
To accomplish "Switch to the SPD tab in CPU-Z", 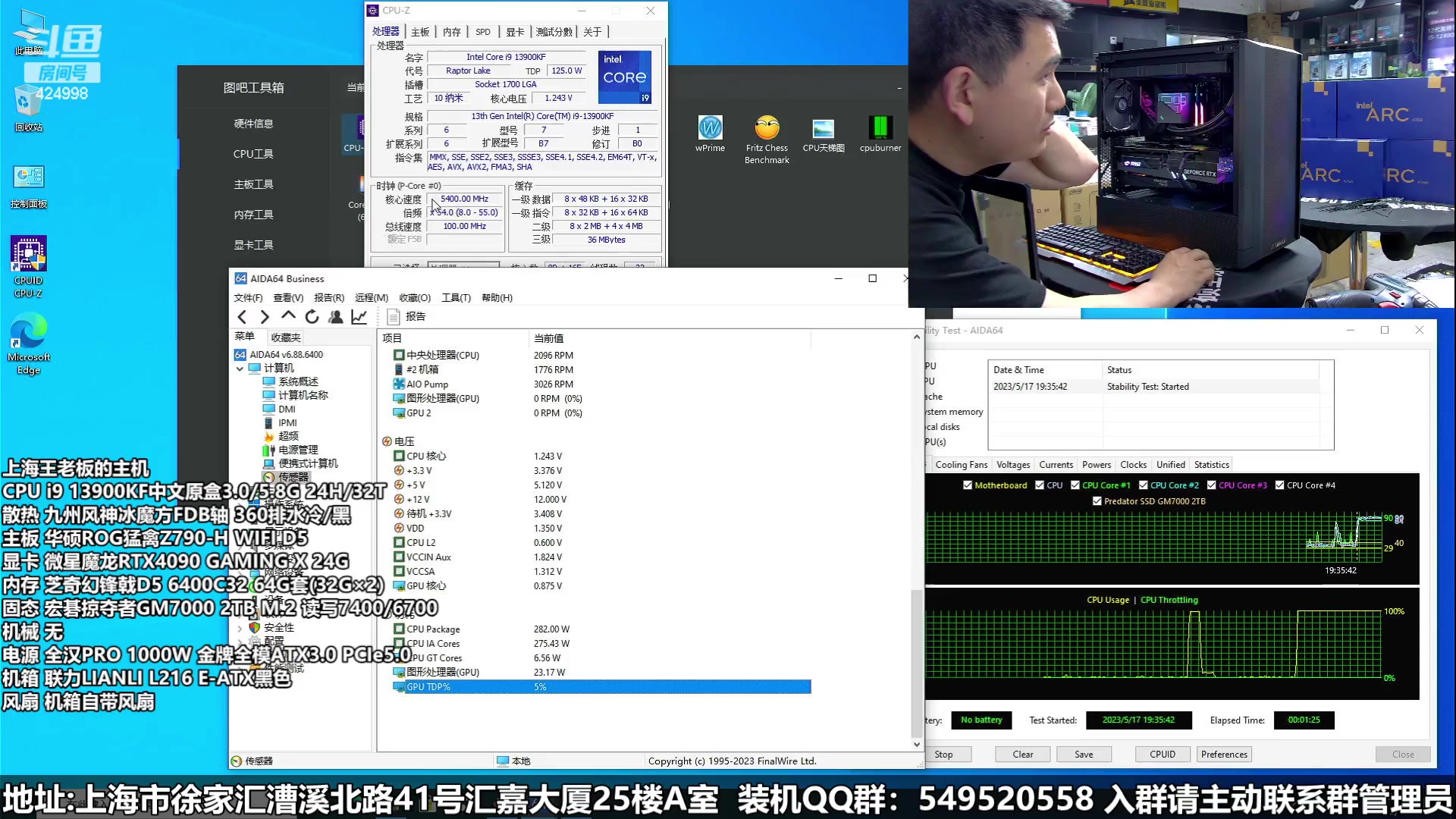I will pyautogui.click(x=483, y=32).
